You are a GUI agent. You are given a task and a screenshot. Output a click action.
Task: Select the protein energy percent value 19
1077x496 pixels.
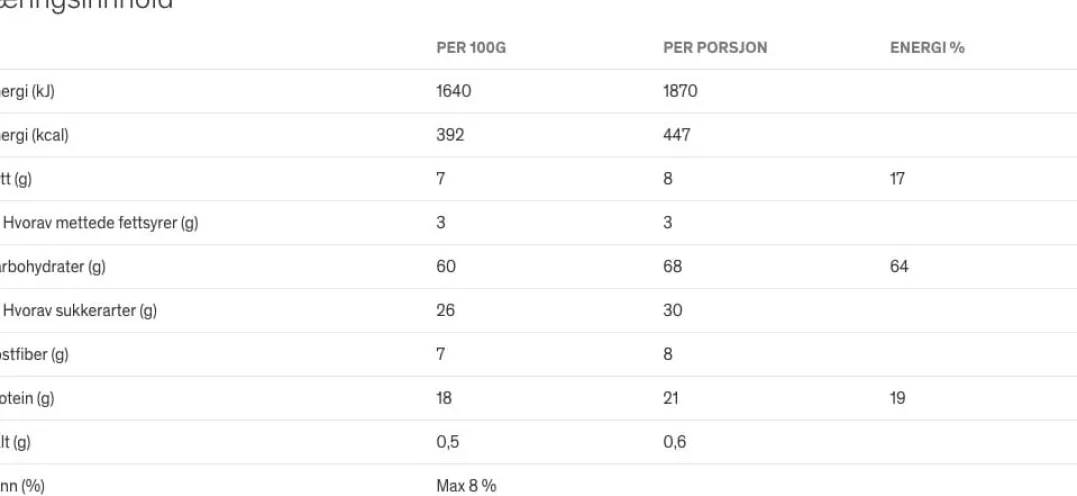point(898,398)
